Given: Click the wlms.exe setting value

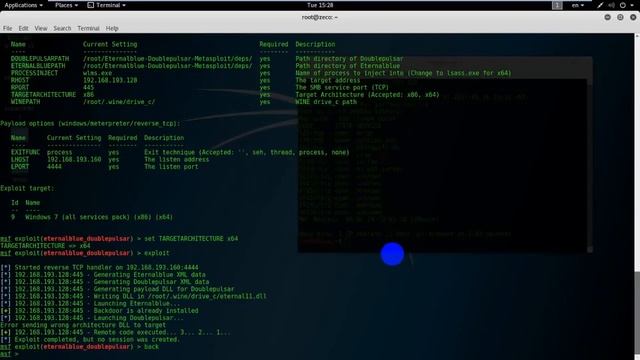Looking at the screenshot, I should [x=97, y=73].
